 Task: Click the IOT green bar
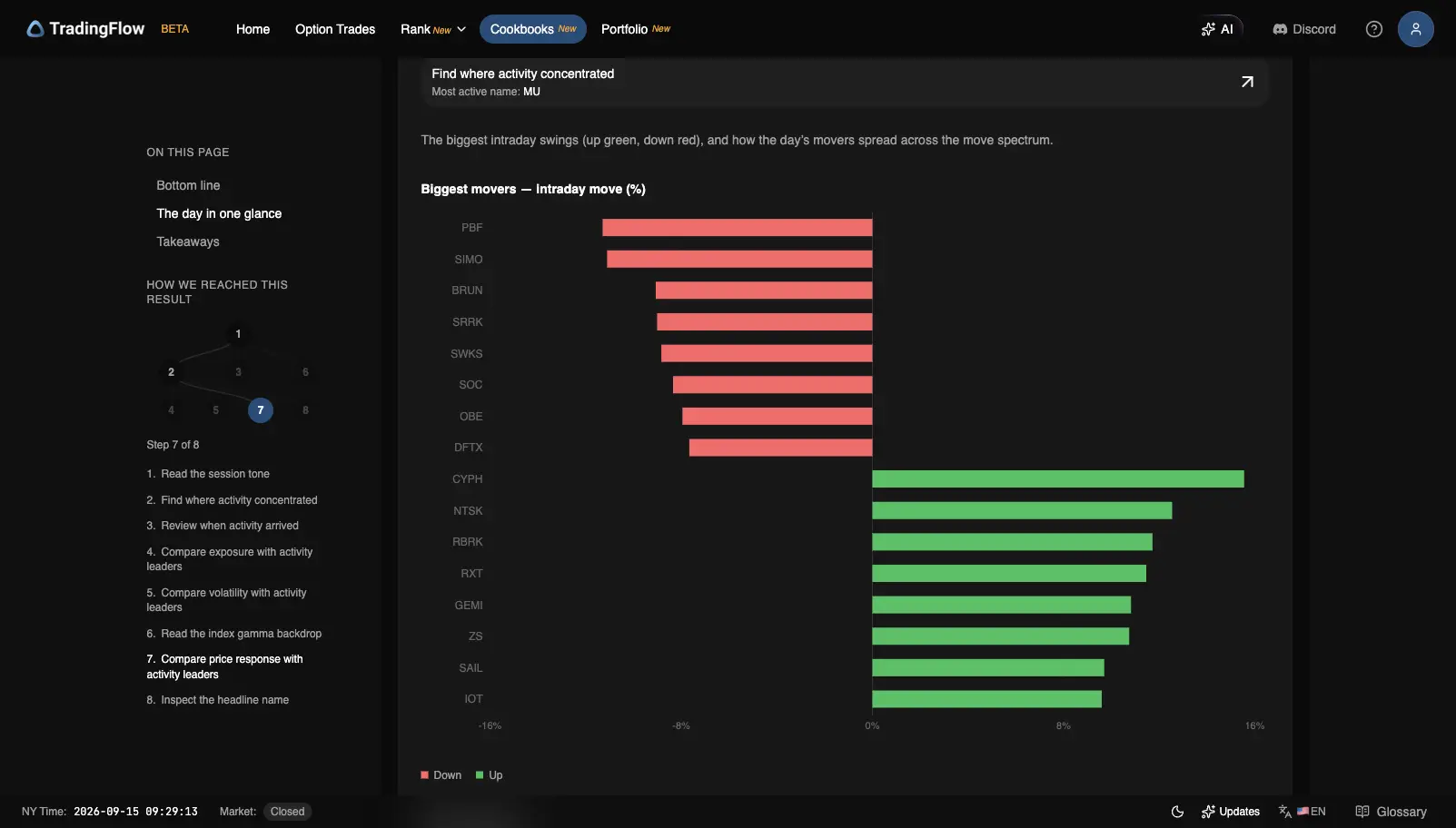click(x=986, y=699)
